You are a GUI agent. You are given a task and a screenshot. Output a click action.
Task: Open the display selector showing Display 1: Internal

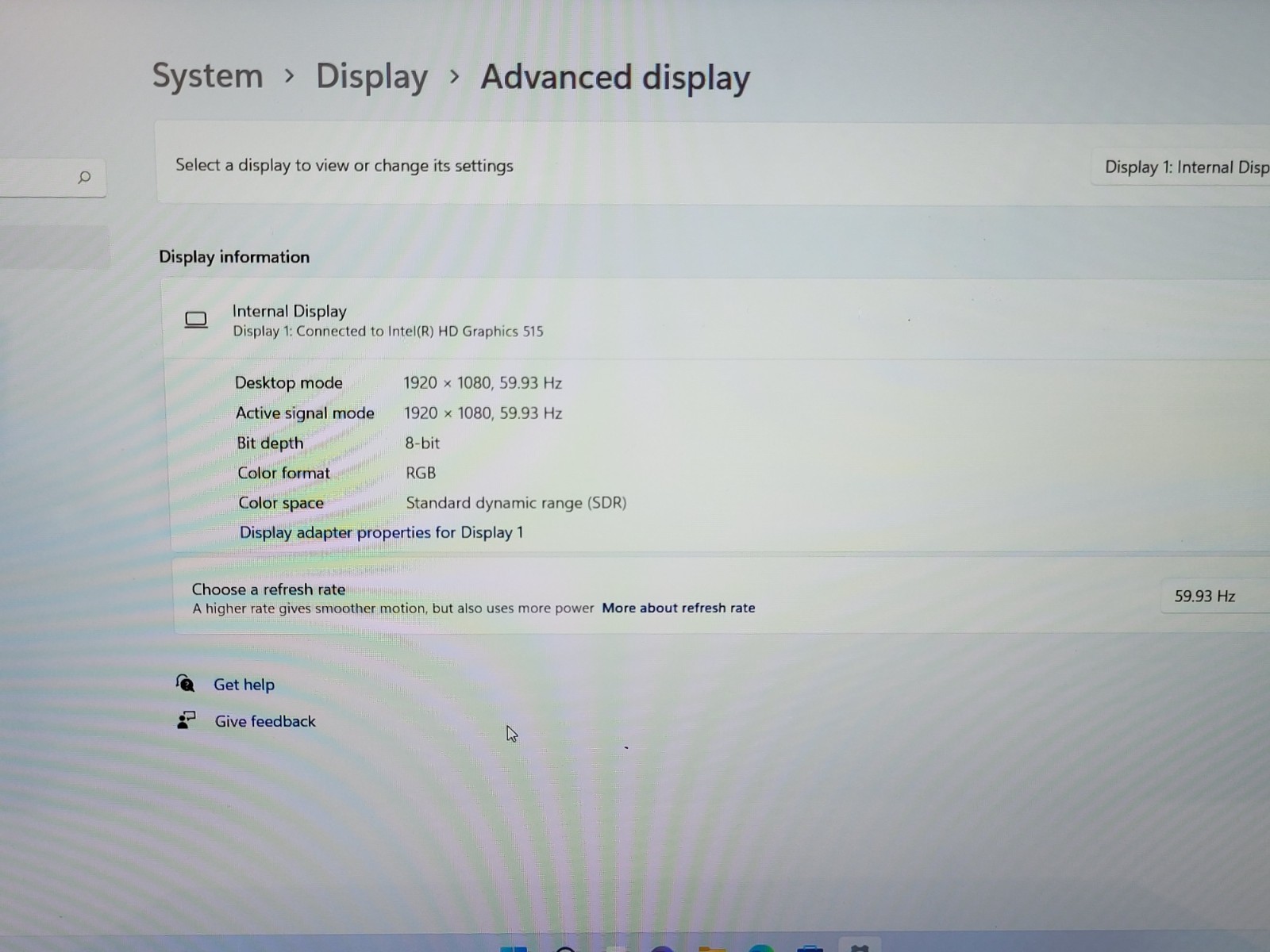click(1182, 167)
